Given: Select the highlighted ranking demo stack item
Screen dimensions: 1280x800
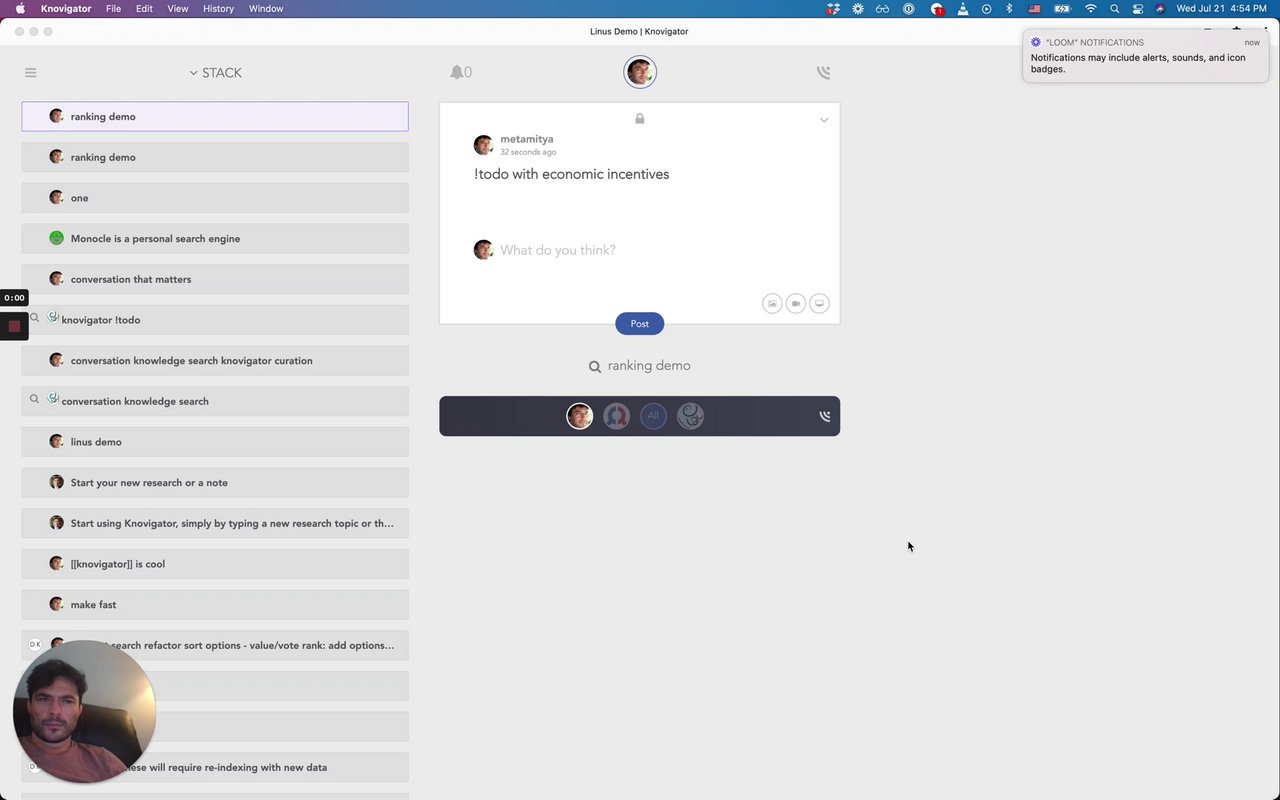Looking at the screenshot, I should point(215,116).
